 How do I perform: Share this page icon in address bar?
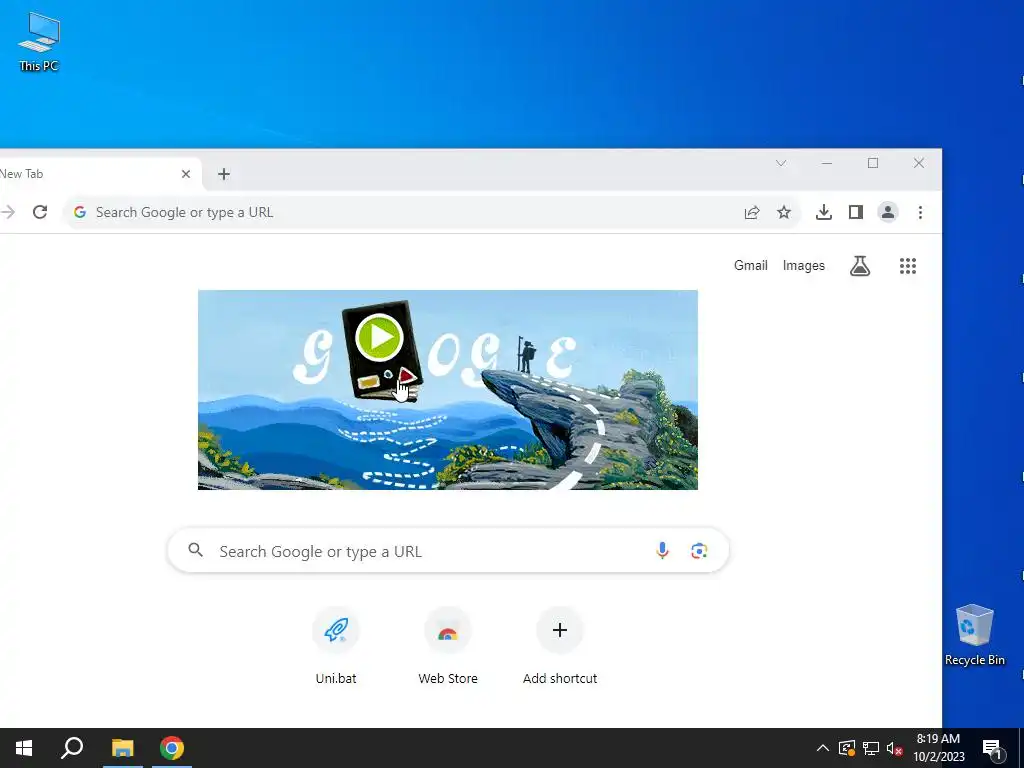tap(752, 212)
